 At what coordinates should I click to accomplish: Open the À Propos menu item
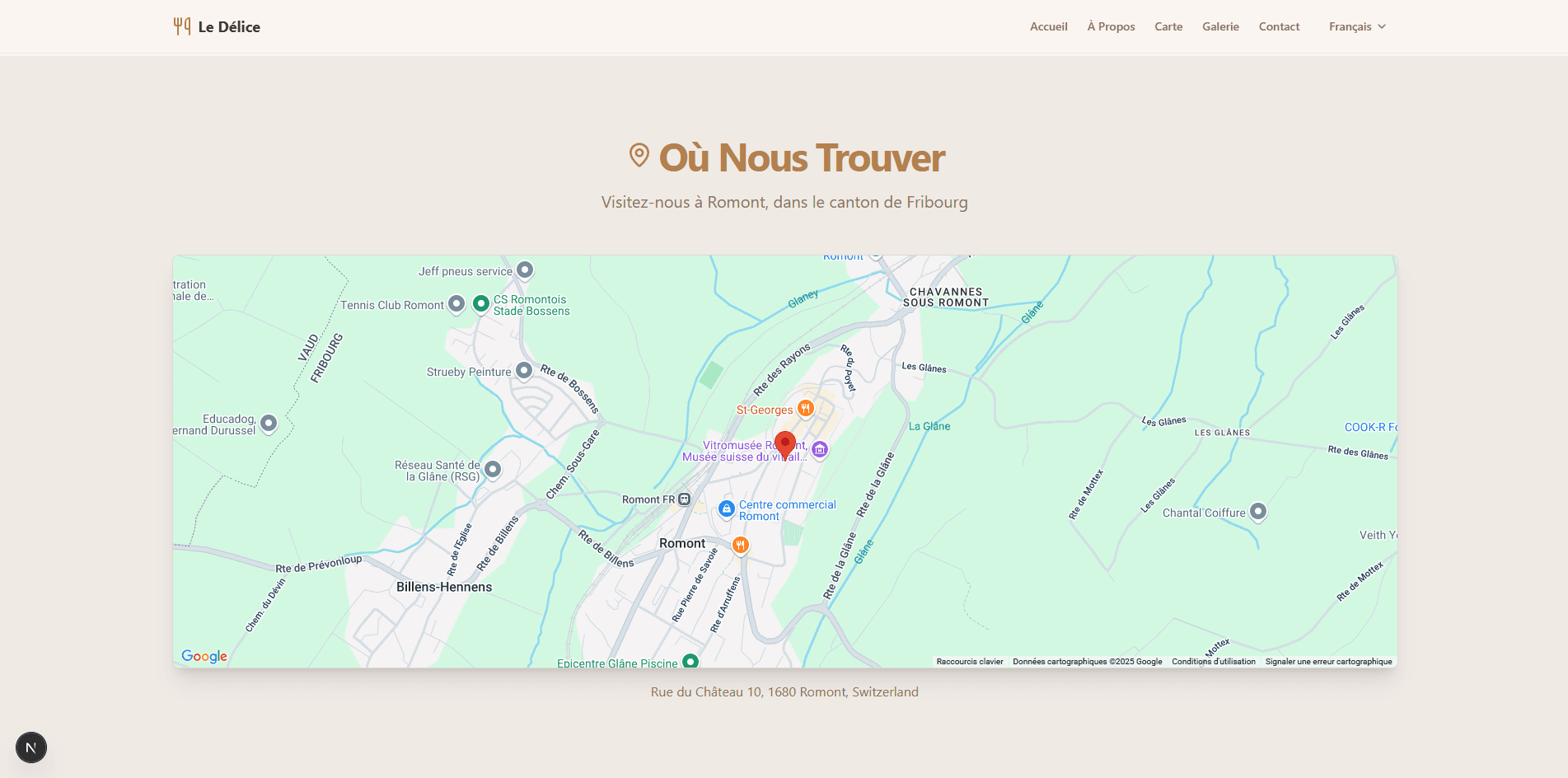point(1111,26)
